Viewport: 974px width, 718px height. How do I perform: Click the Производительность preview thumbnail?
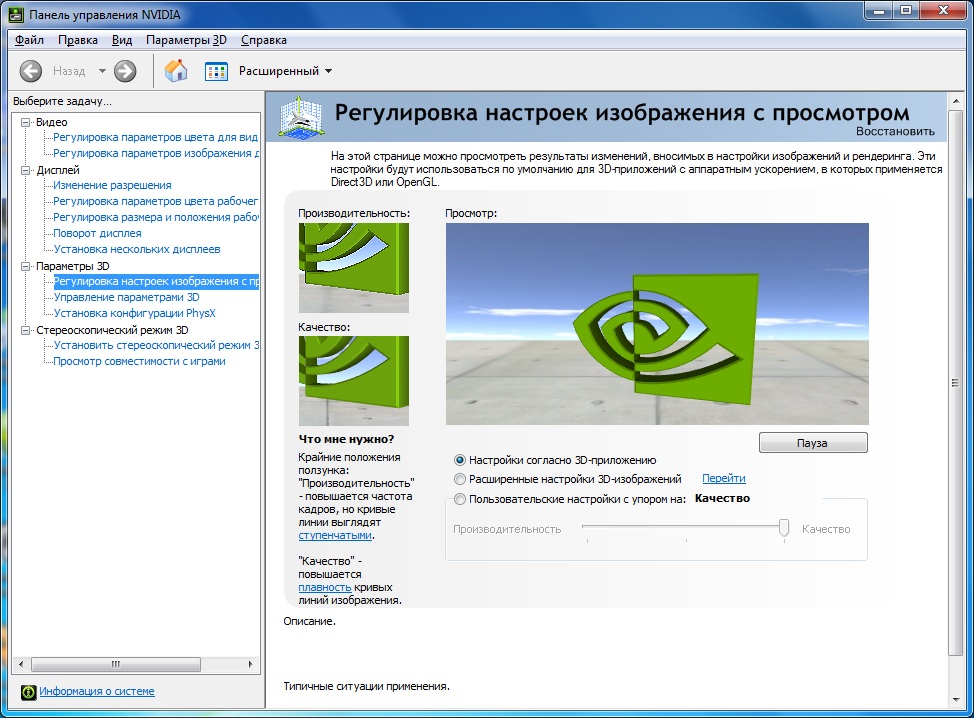point(353,268)
